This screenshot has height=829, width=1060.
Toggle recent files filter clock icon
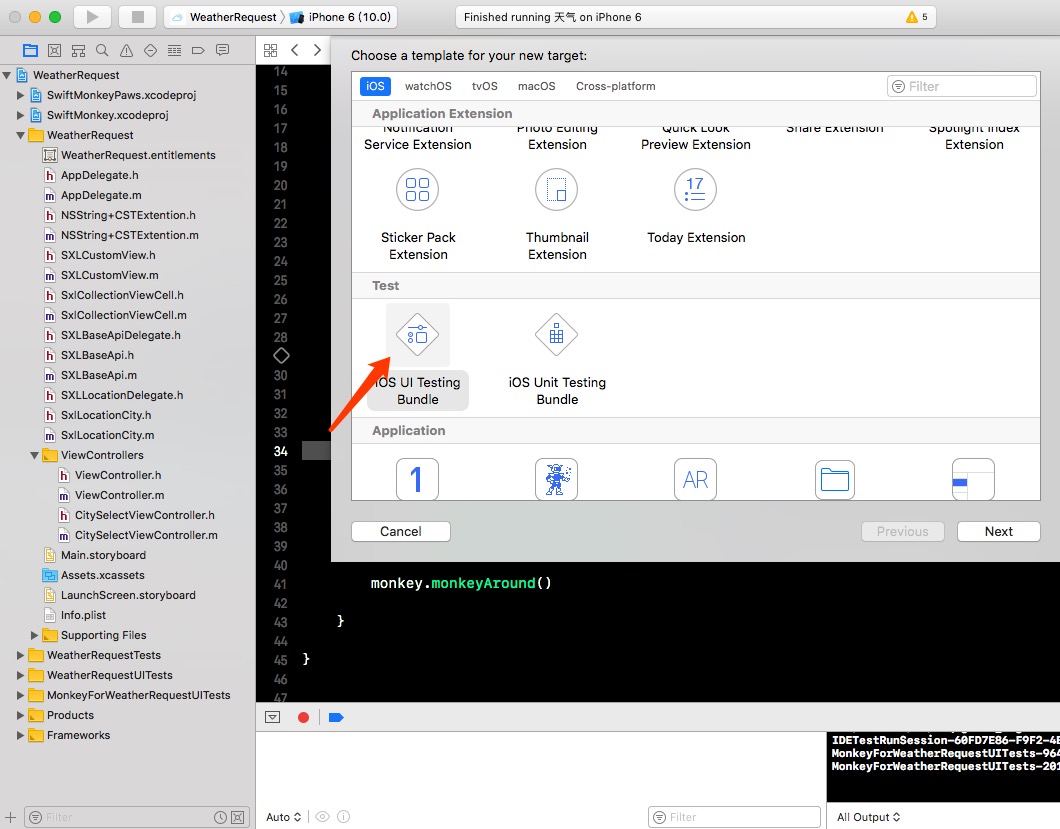(x=220, y=817)
